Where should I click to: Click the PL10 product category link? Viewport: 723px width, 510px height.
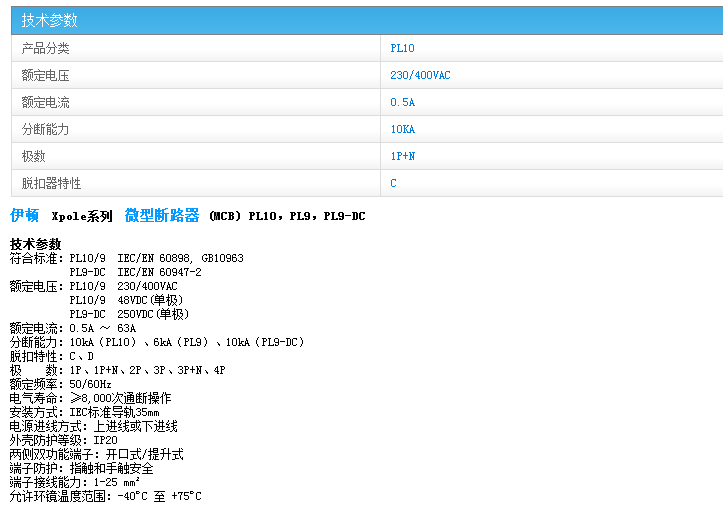tap(402, 48)
